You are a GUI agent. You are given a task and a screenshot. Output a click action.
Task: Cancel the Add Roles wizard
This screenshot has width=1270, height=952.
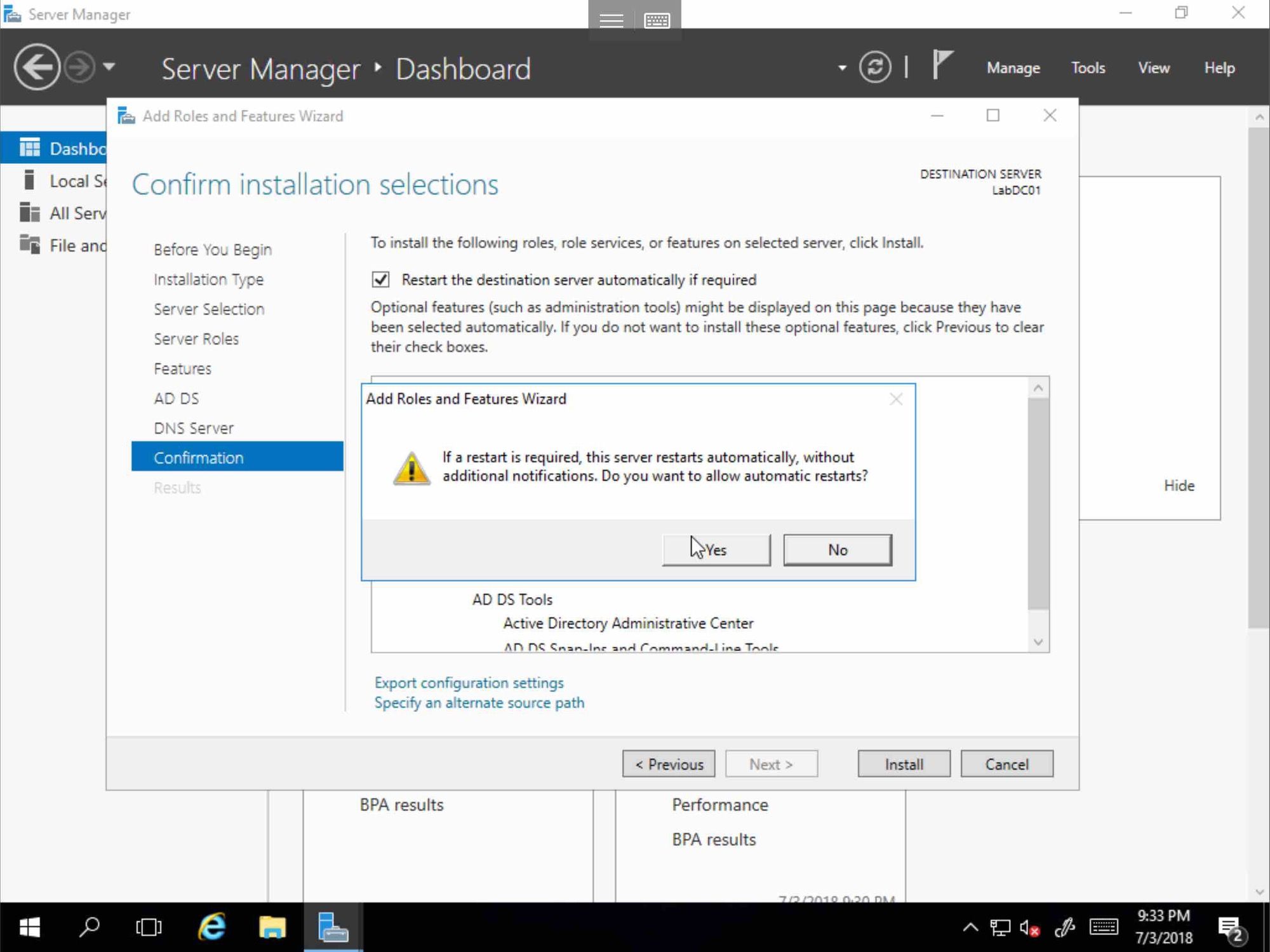[1007, 764]
